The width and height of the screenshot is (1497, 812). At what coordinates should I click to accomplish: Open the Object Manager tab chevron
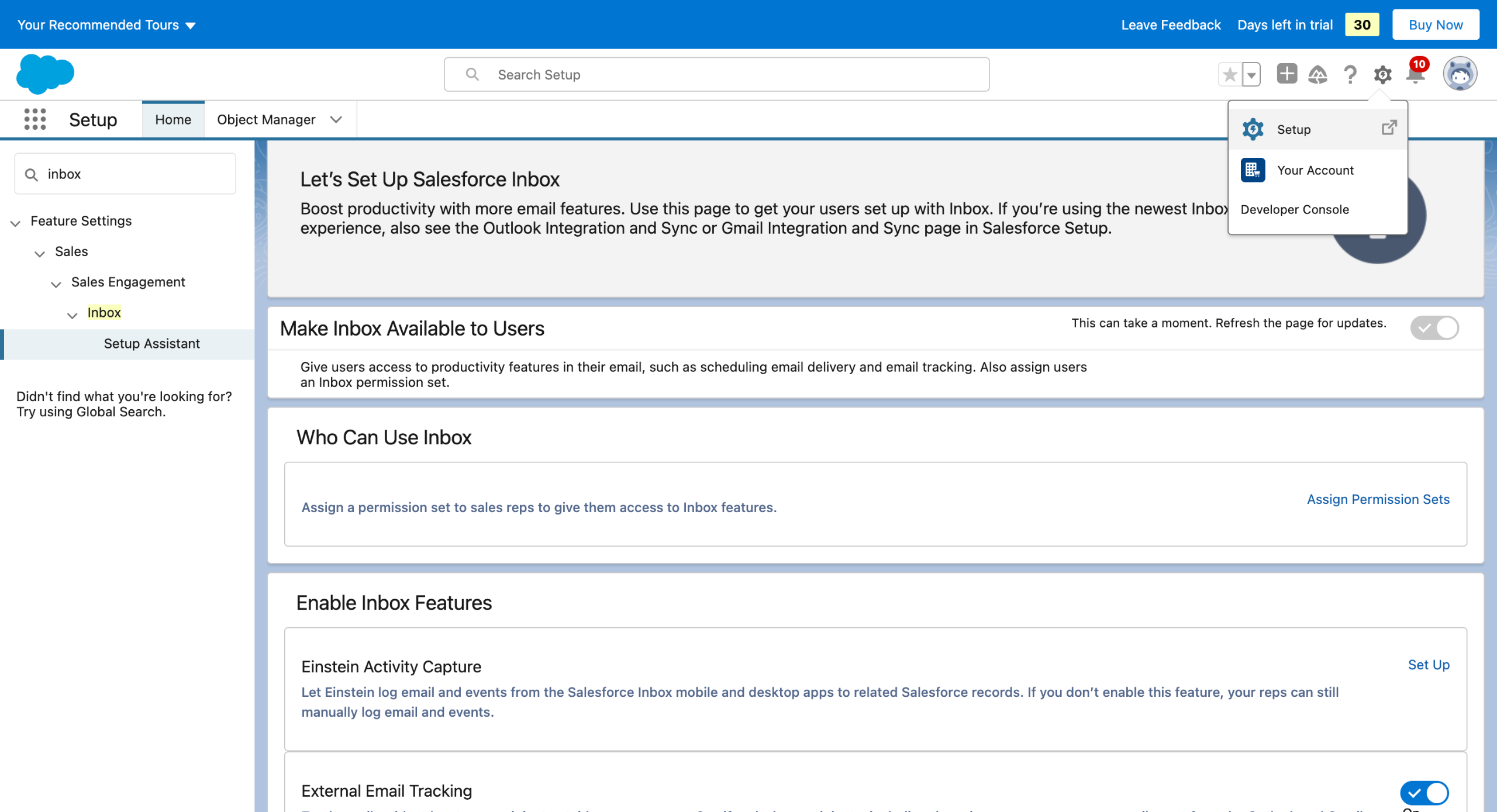point(336,119)
